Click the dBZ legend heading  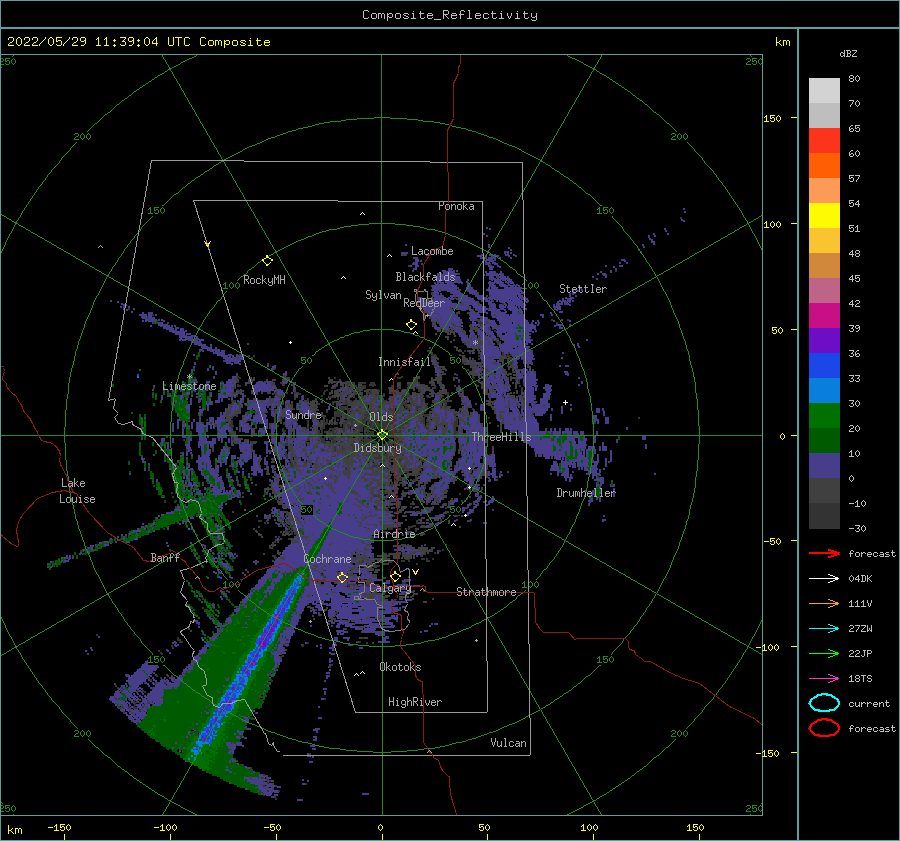848,54
